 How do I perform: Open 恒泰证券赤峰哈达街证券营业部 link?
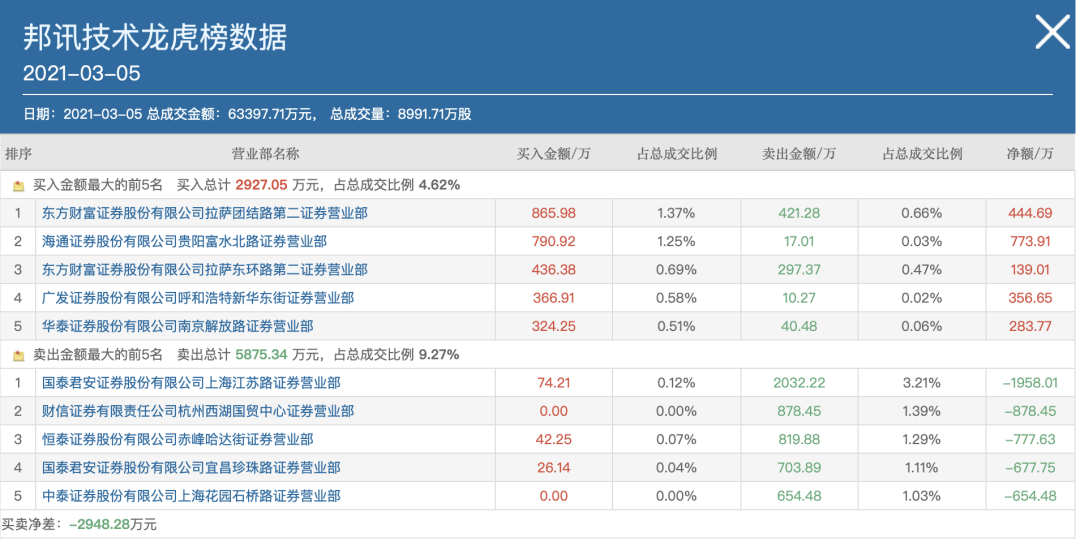[177, 439]
